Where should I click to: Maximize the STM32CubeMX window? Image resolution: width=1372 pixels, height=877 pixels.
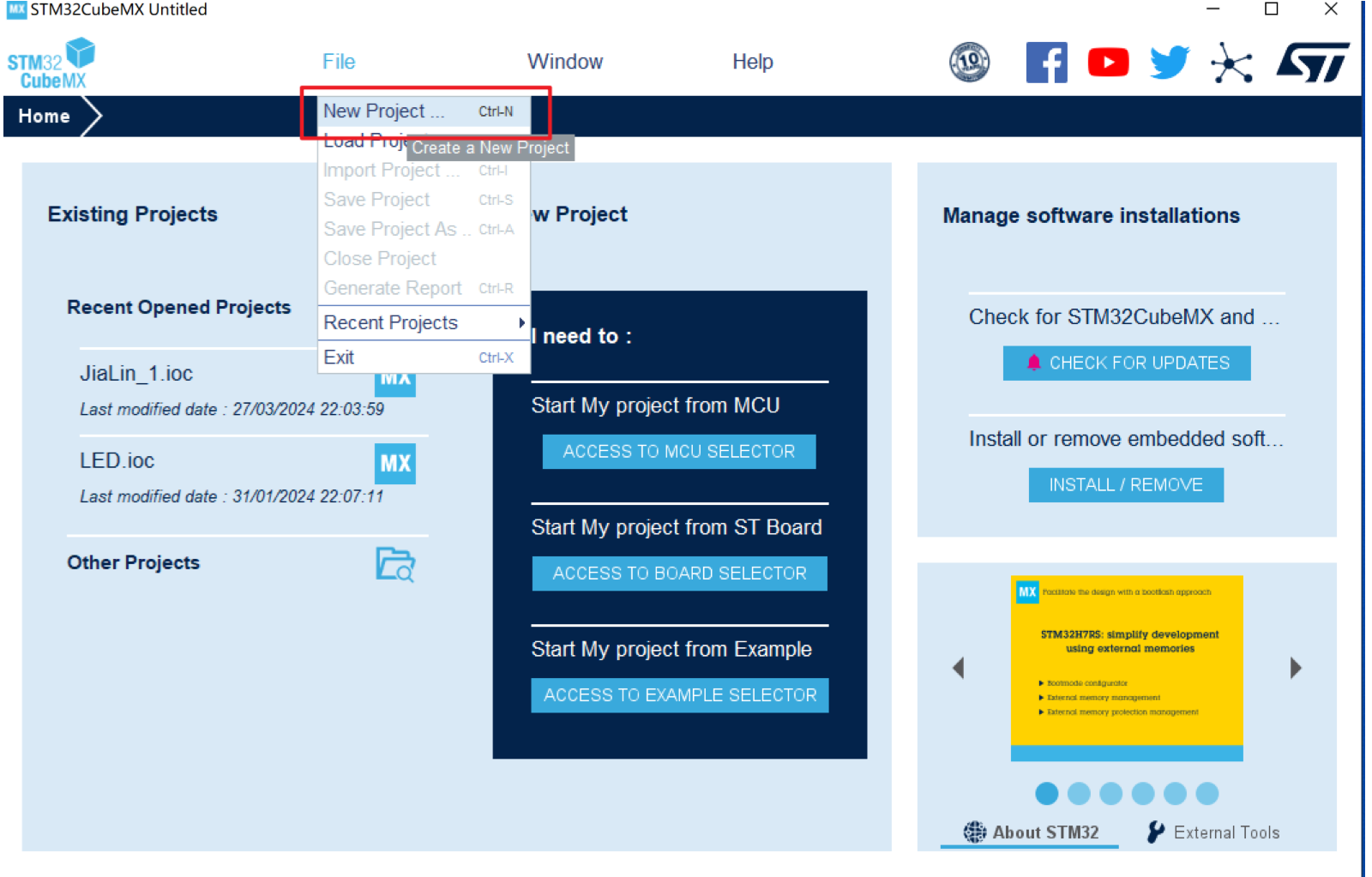[1272, 9]
